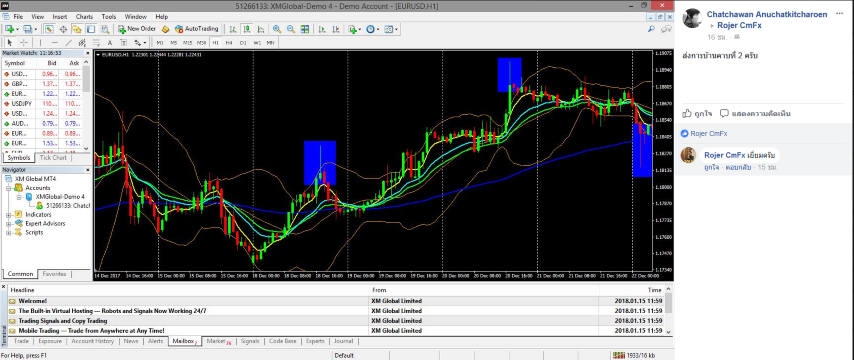Image resolution: width=854 pixels, height=360 pixels.
Task: Expand the Indicators tree node
Action: tap(9, 215)
